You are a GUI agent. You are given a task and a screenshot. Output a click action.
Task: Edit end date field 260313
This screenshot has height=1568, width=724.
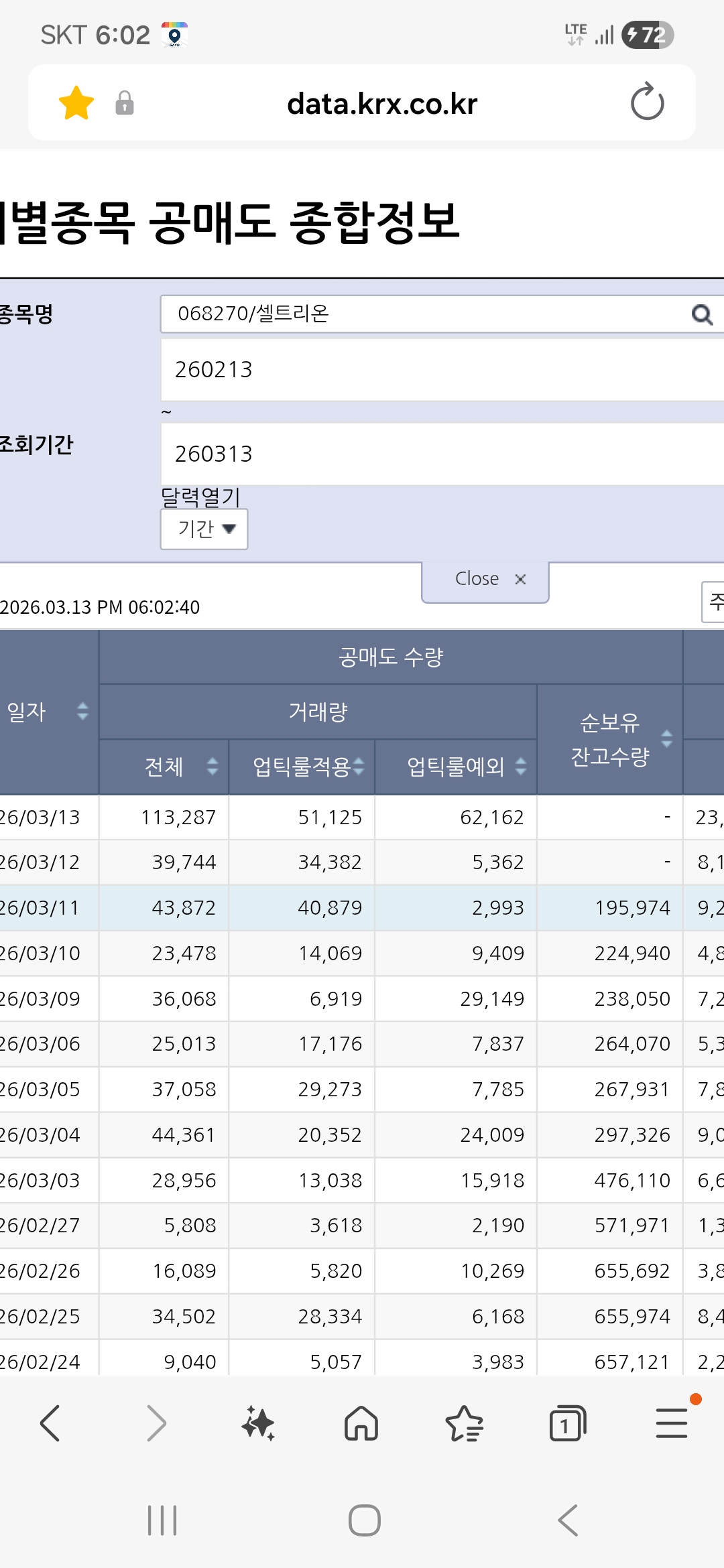tap(442, 454)
